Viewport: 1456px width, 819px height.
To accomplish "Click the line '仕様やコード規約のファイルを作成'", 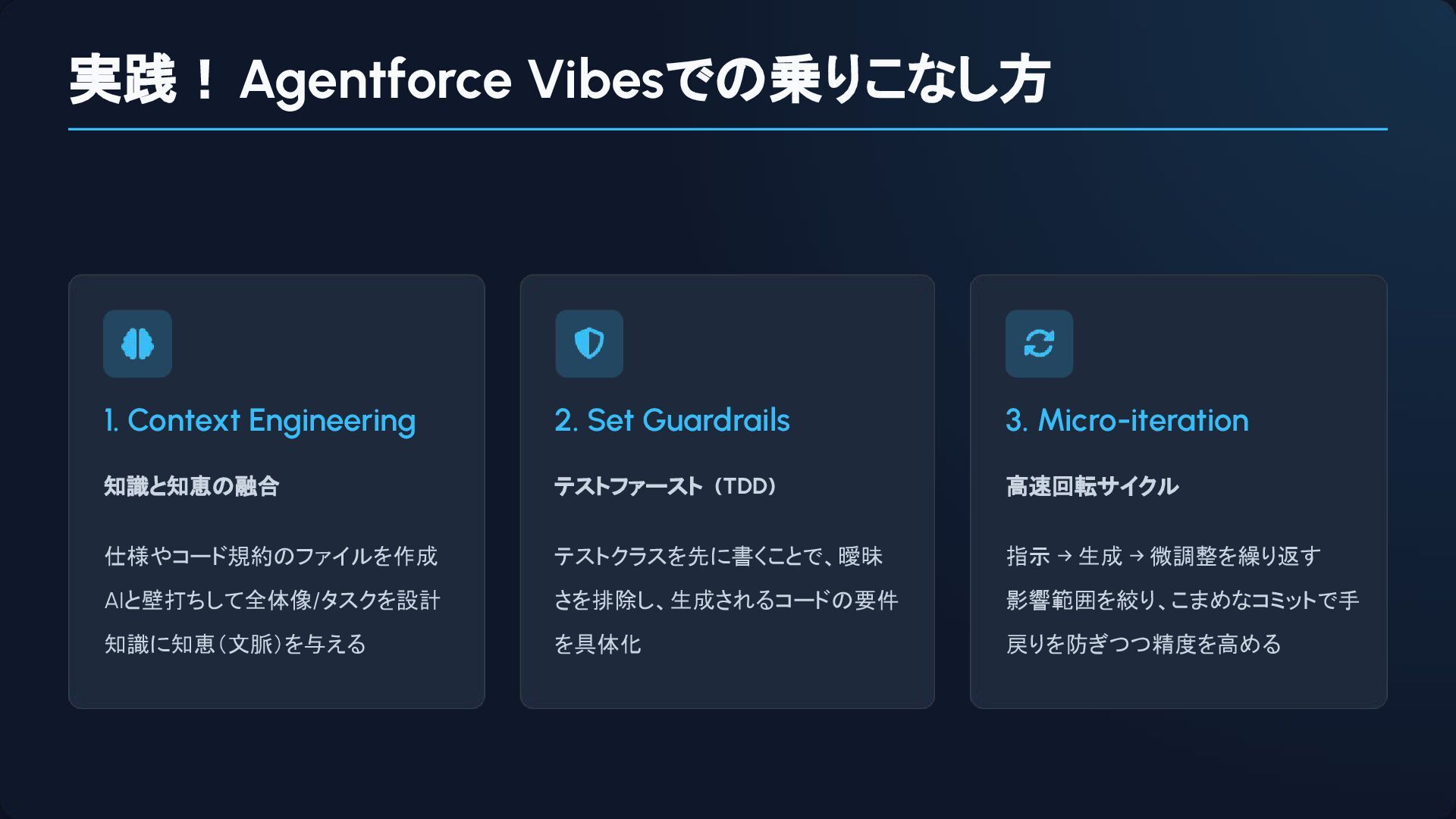I will (x=271, y=556).
